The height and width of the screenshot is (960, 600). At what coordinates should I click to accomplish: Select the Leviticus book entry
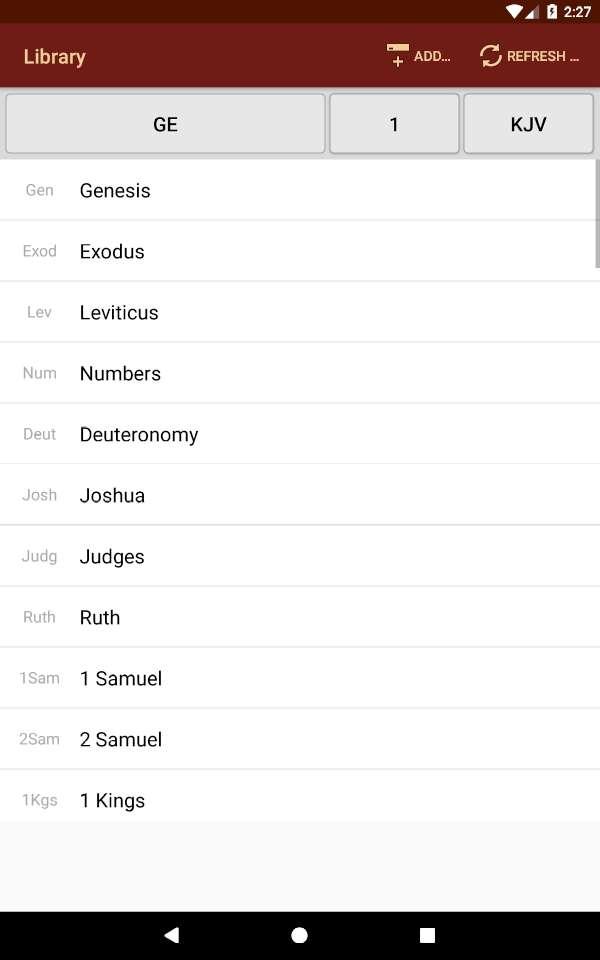(x=119, y=312)
